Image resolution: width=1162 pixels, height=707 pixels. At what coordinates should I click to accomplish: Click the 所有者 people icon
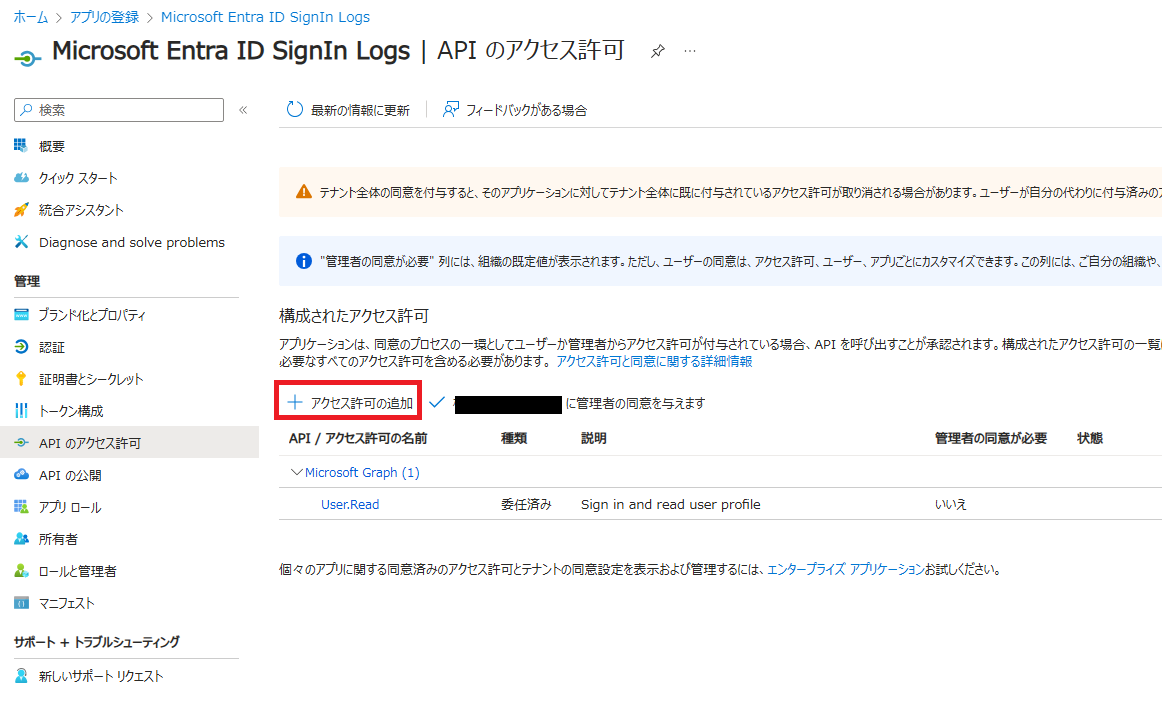(21, 539)
